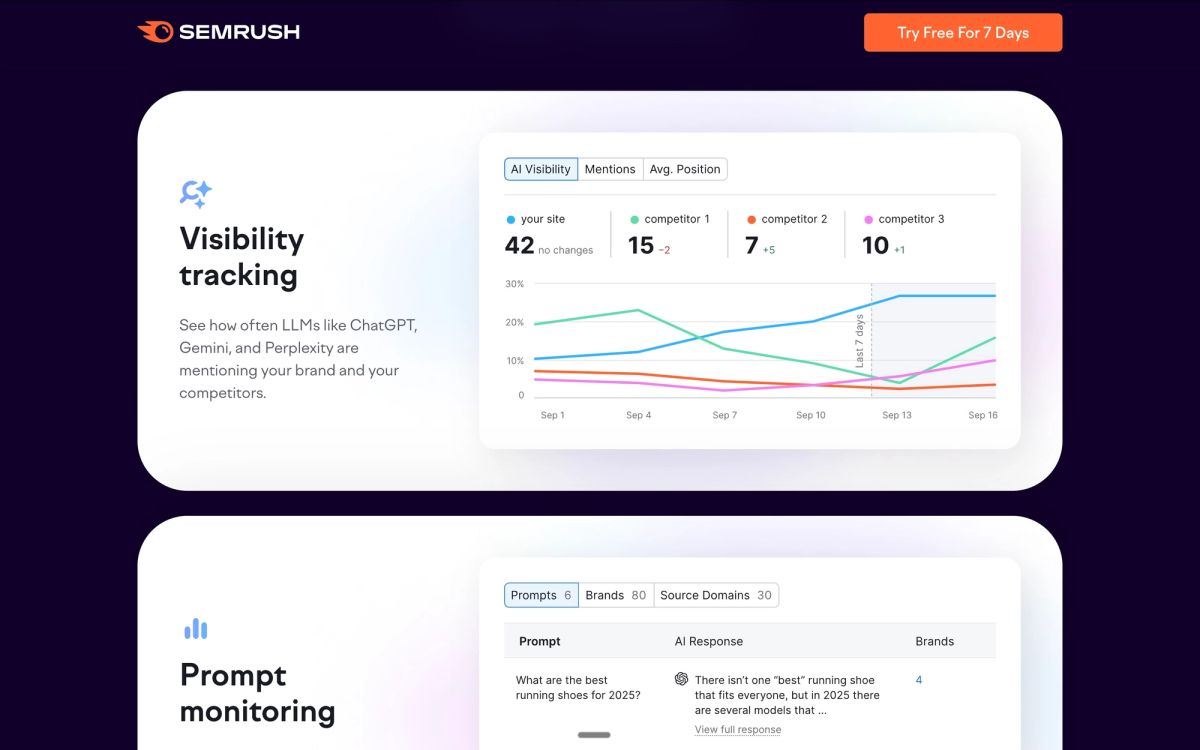Viewport: 1200px width, 750px height.
Task: Click Try Free For 7 Days button
Action: click(963, 32)
